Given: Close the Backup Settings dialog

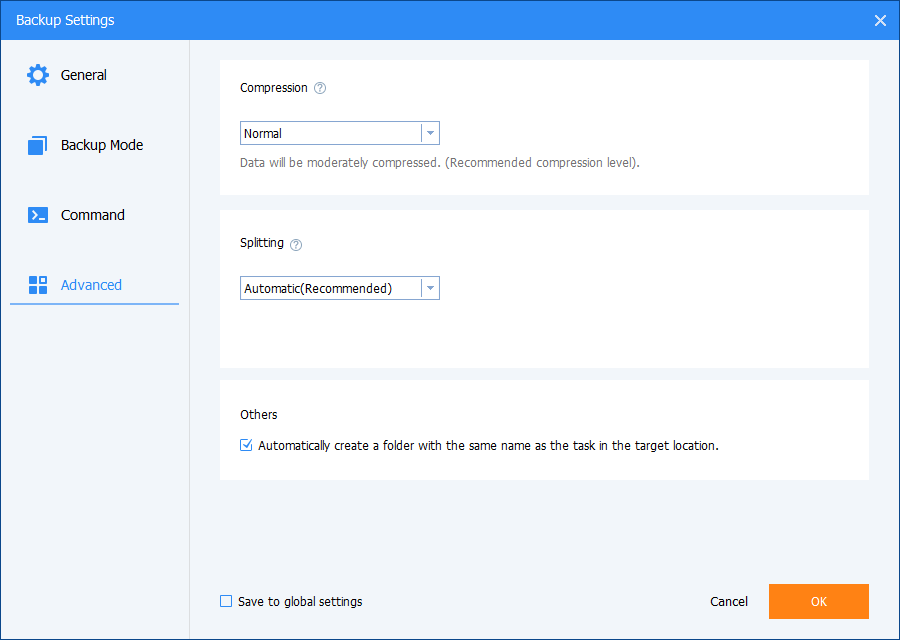Looking at the screenshot, I should (880, 21).
